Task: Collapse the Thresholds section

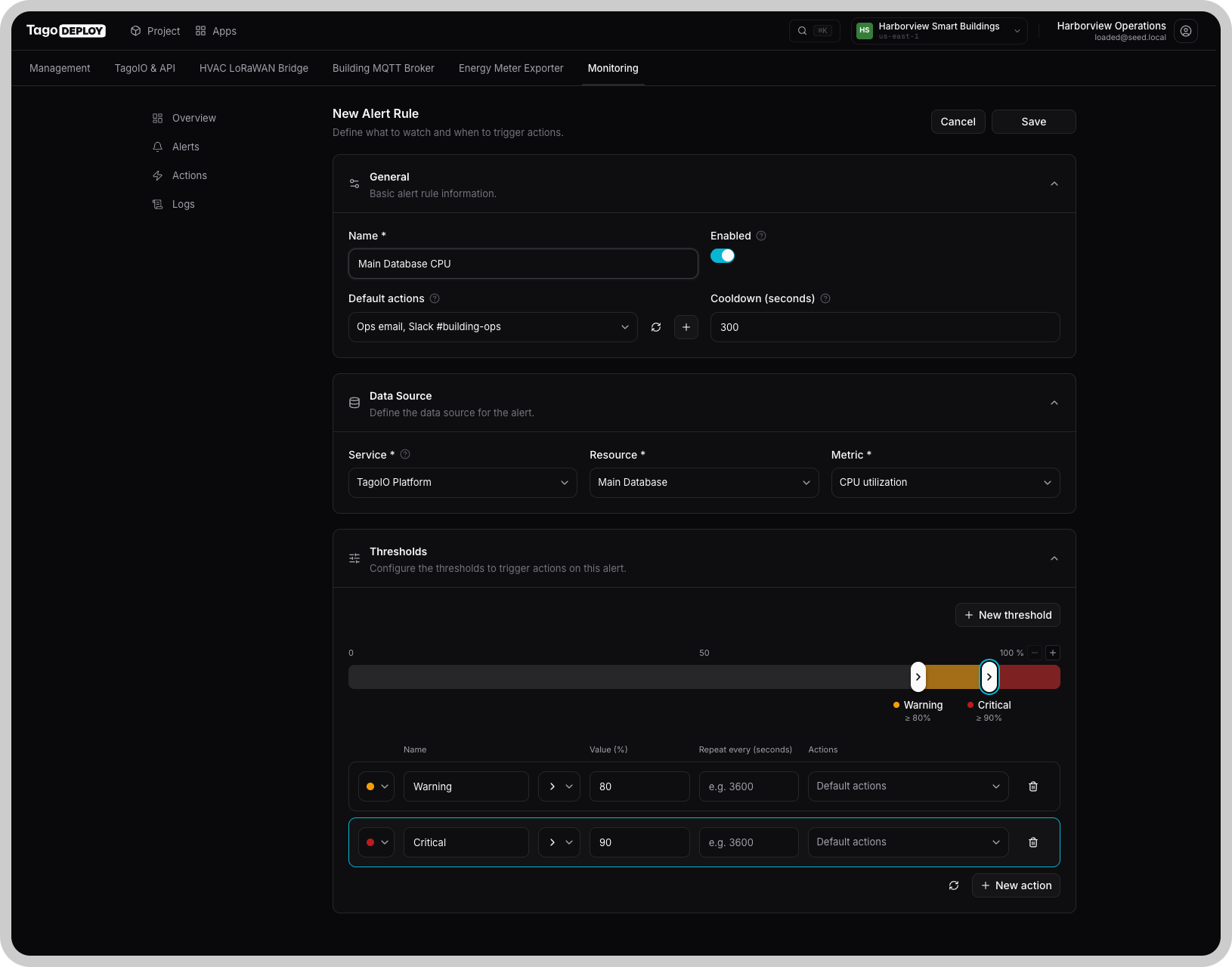Action: [1054, 558]
